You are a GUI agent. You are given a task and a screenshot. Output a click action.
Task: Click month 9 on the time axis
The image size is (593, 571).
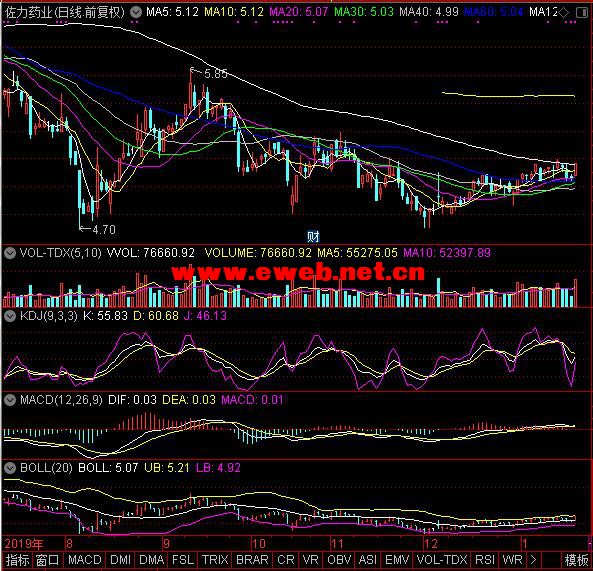tap(166, 544)
